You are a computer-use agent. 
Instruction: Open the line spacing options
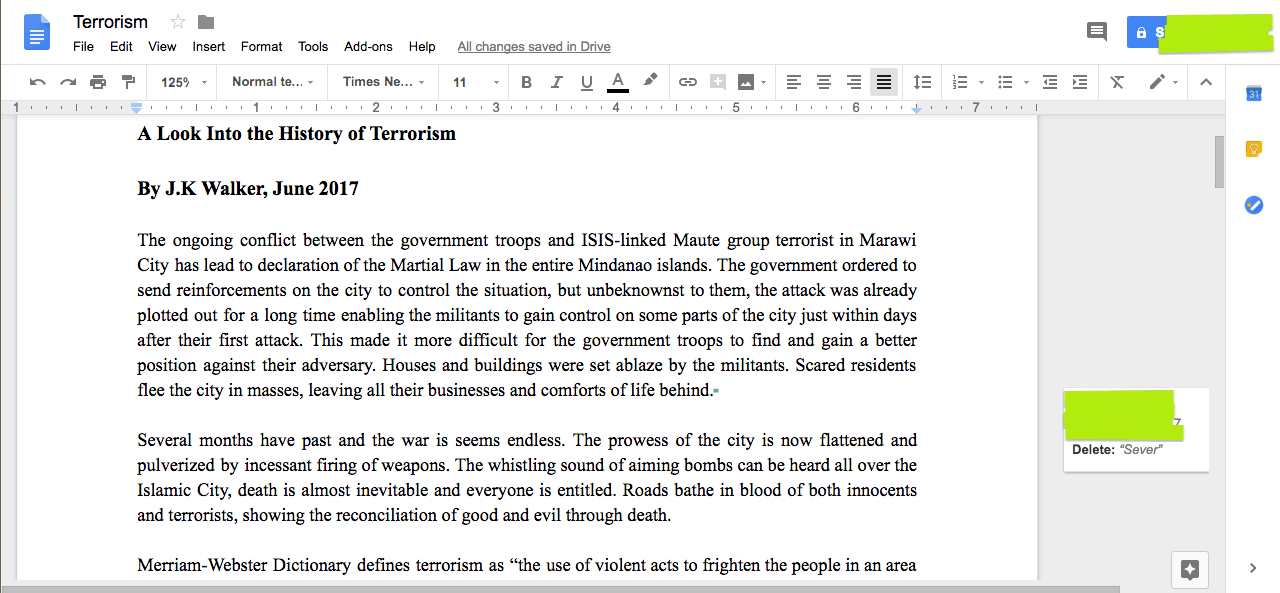923,82
